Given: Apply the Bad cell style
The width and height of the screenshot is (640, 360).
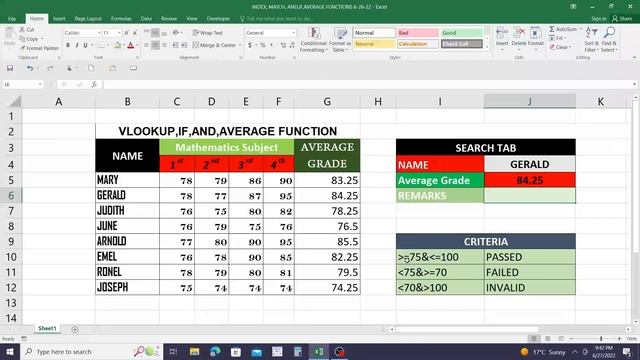Looking at the screenshot, I should pos(418,33).
